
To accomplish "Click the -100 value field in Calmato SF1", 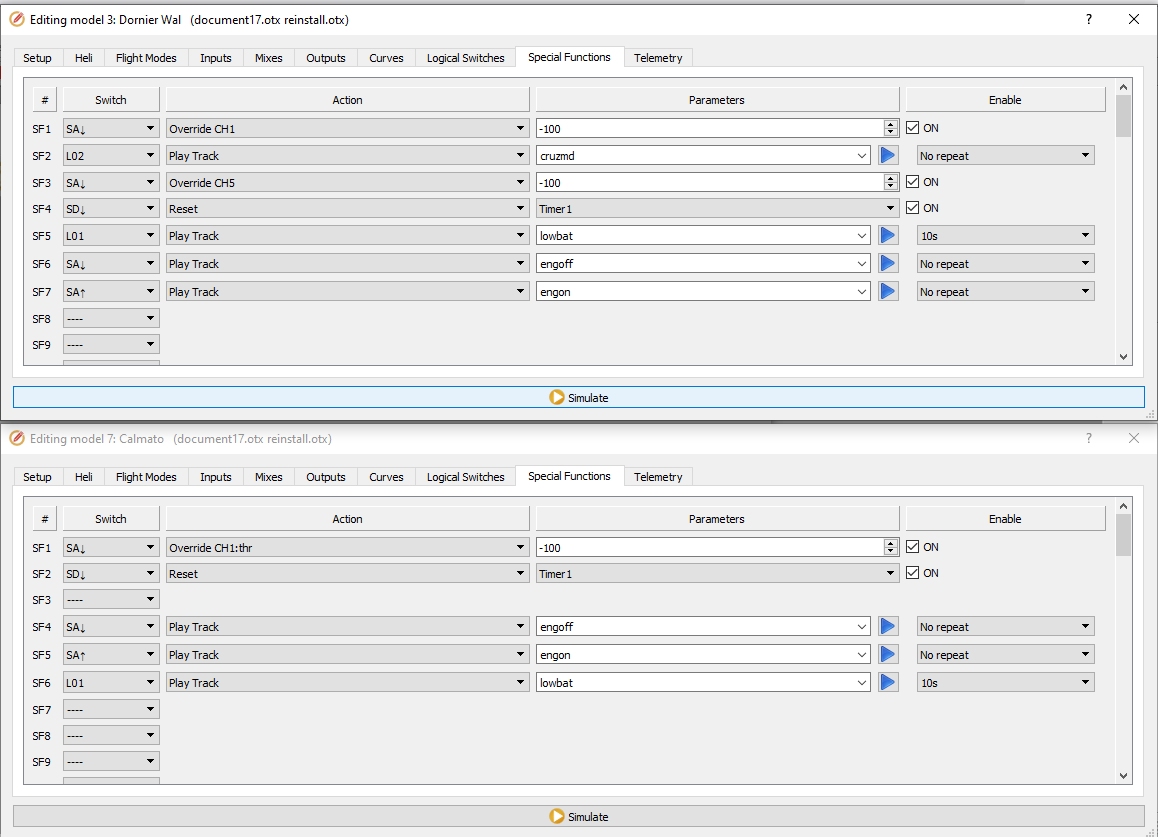I will coord(709,547).
